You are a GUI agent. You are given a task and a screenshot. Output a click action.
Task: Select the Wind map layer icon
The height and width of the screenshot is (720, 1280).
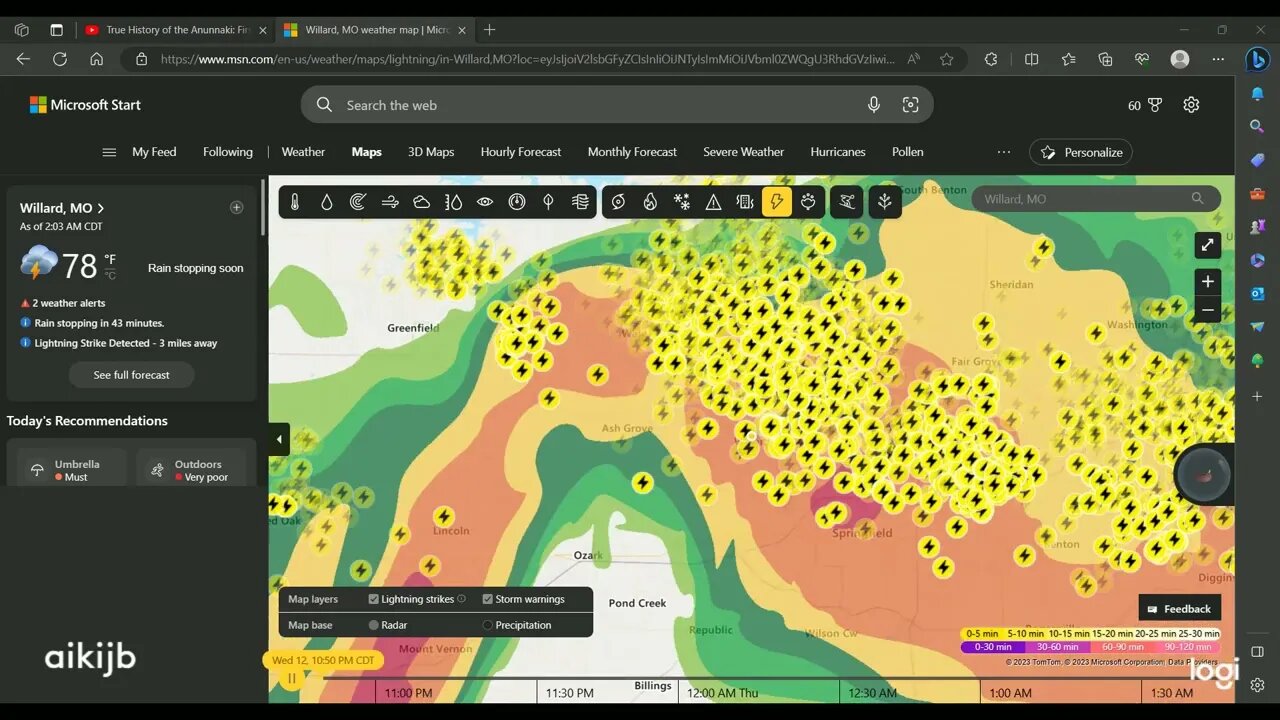(x=390, y=202)
